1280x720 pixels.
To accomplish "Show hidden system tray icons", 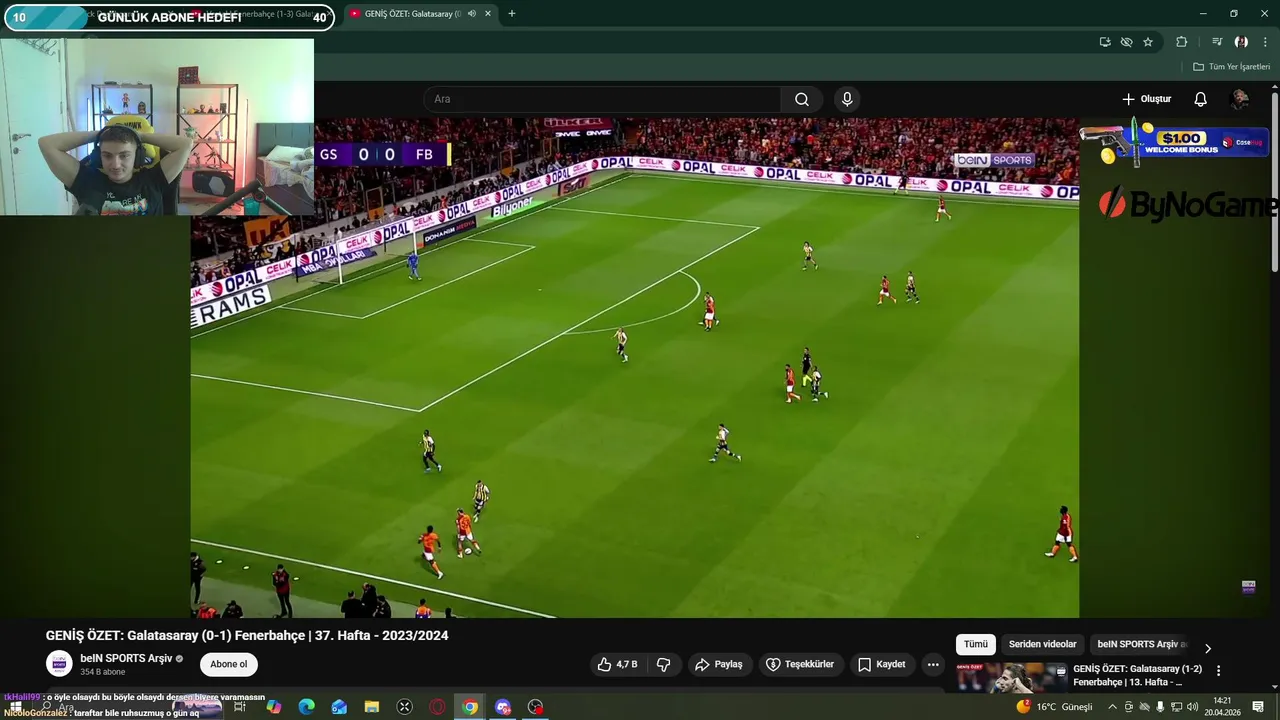I will coord(1112,707).
